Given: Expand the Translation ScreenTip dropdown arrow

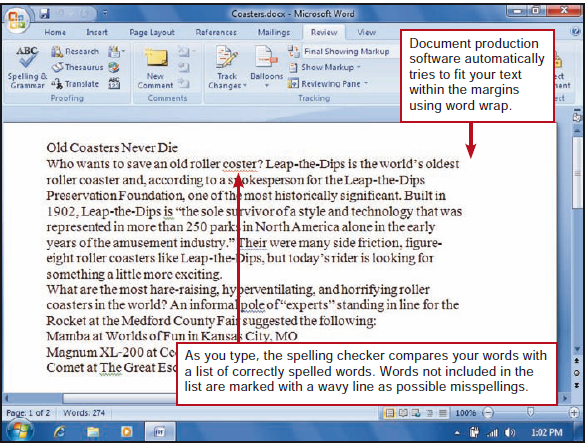Looking at the screenshot, I should pyautogui.click(x=123, y=51).
